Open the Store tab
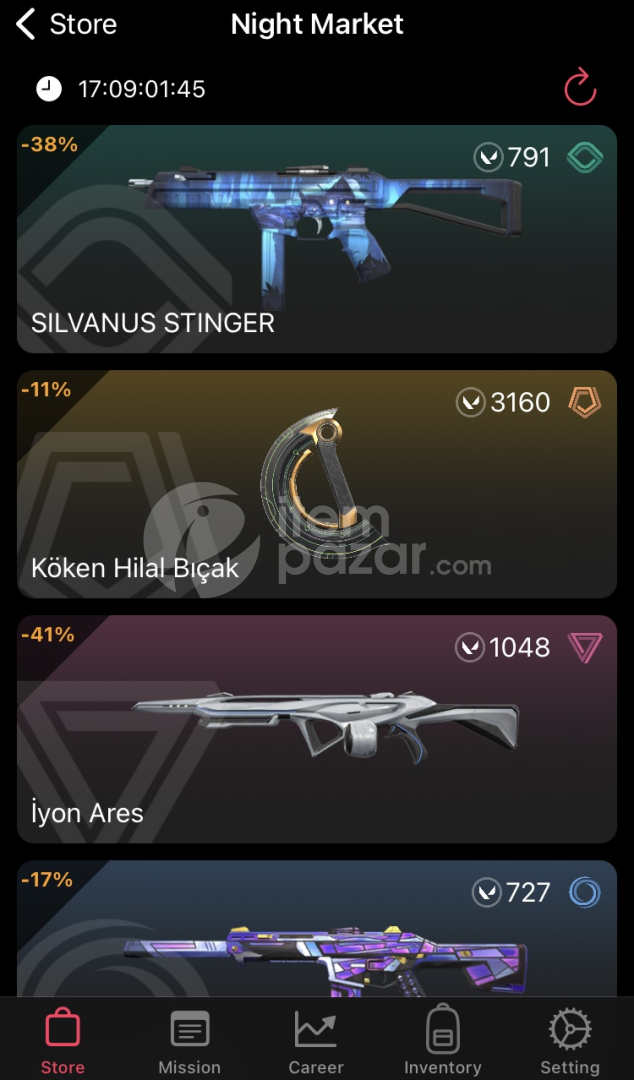The image size is (634, 1080). click(x=63, y=1039)
